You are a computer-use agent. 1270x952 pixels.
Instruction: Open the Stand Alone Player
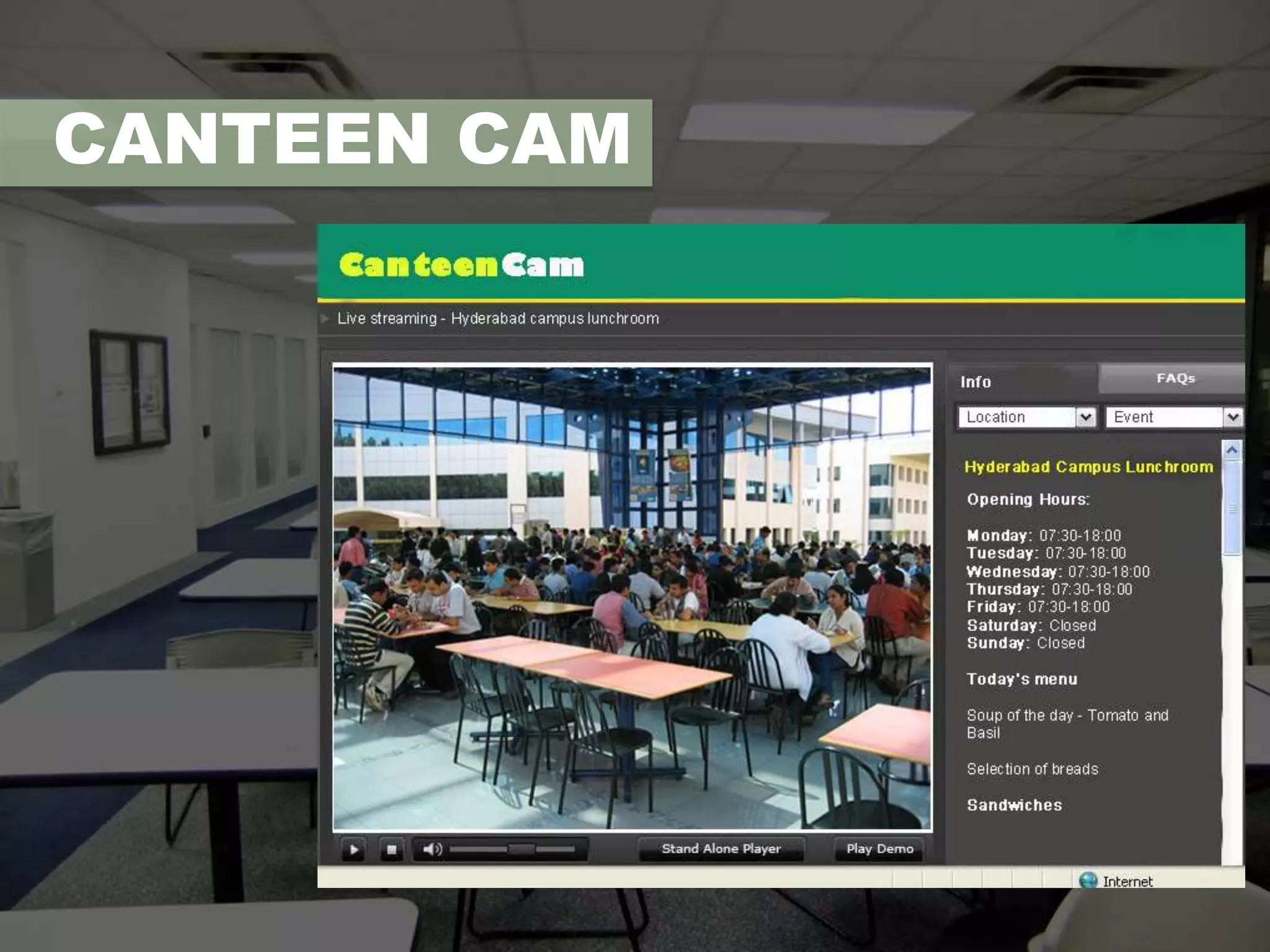point(721,849)
